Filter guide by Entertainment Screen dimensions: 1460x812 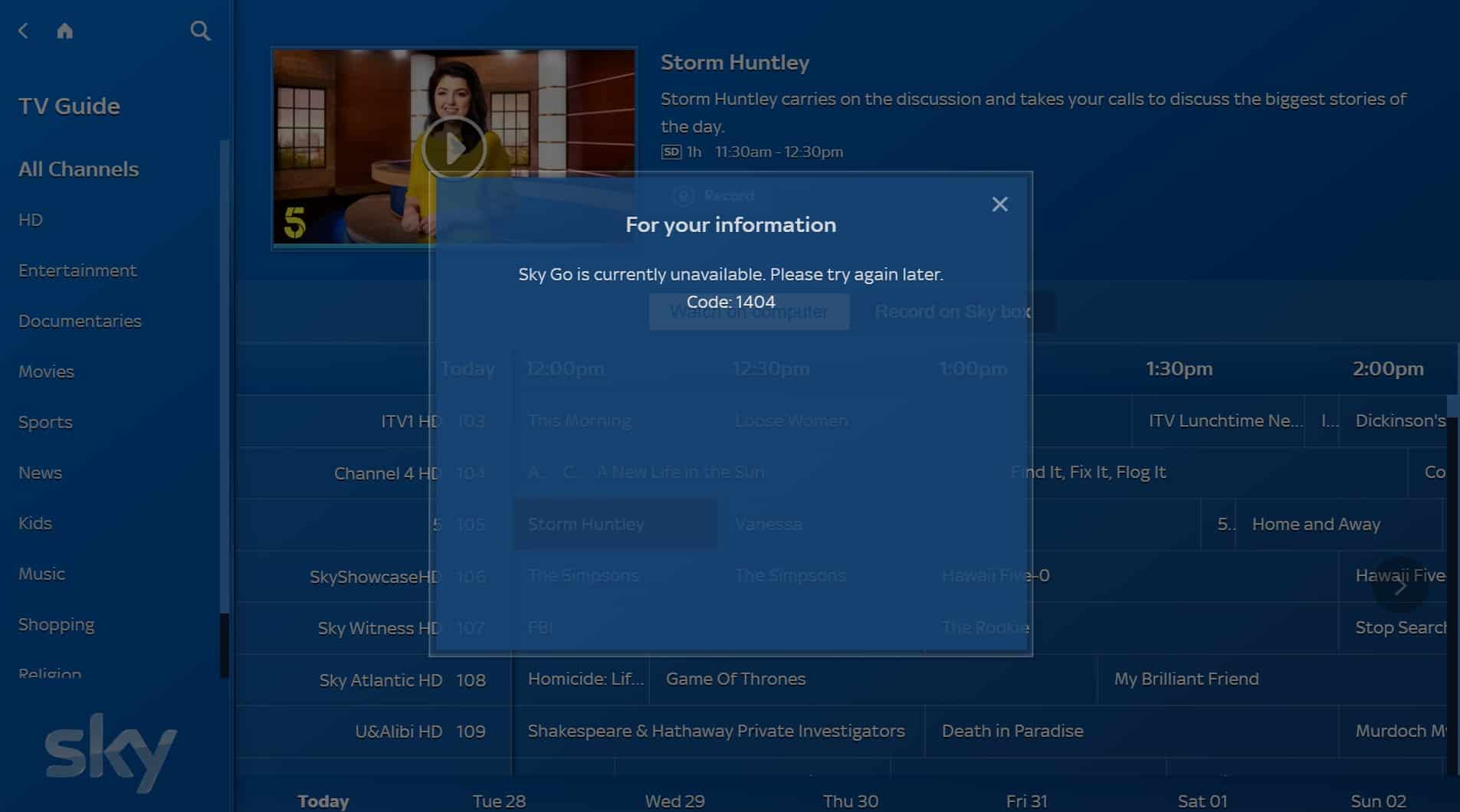coord(77,270)
